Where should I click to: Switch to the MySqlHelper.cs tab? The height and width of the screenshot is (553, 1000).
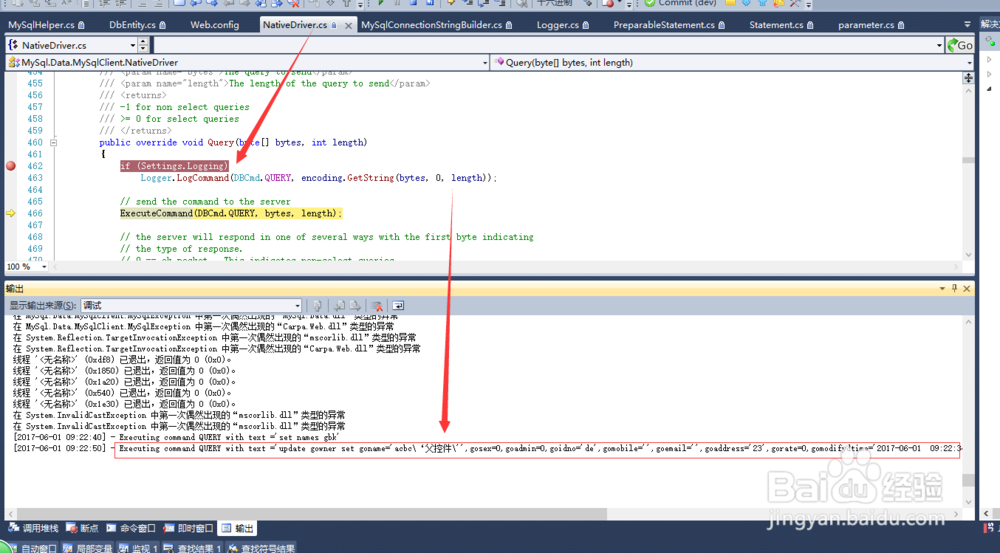click(x=46, y=25)
